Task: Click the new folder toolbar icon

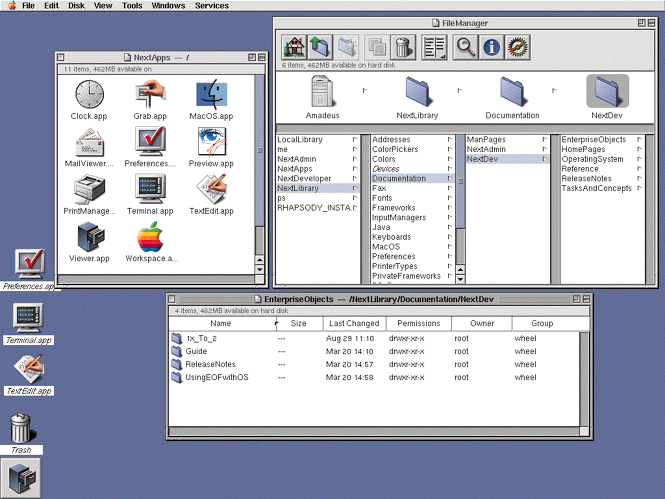Action: tap(348, 47)
